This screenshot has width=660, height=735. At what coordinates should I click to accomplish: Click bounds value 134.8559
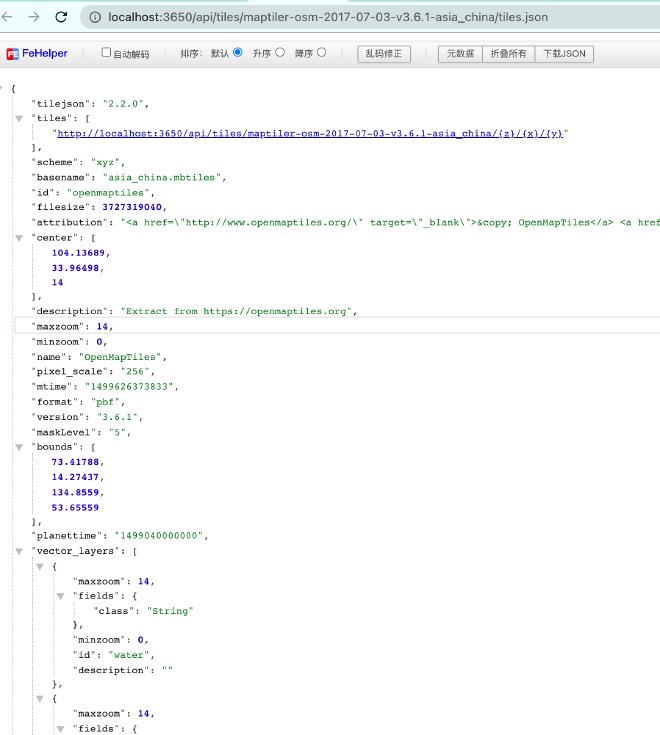(x=75, y=493)
